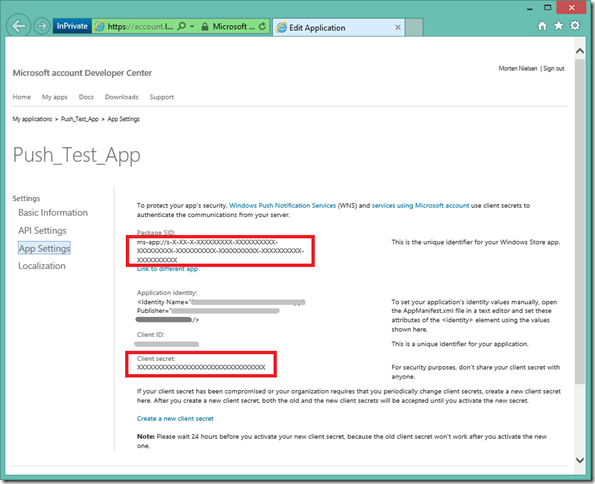This screenshot has width=595, height=484.
Task: Click the browser Back arrow button
Action: tap(18, 26)
